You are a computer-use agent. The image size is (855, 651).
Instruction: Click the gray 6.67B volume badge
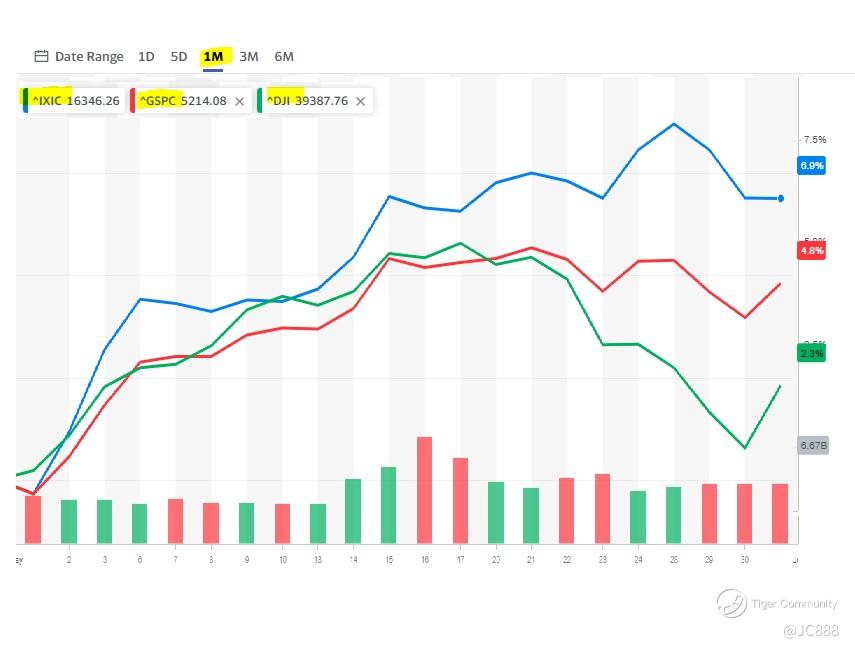(812, 445)
